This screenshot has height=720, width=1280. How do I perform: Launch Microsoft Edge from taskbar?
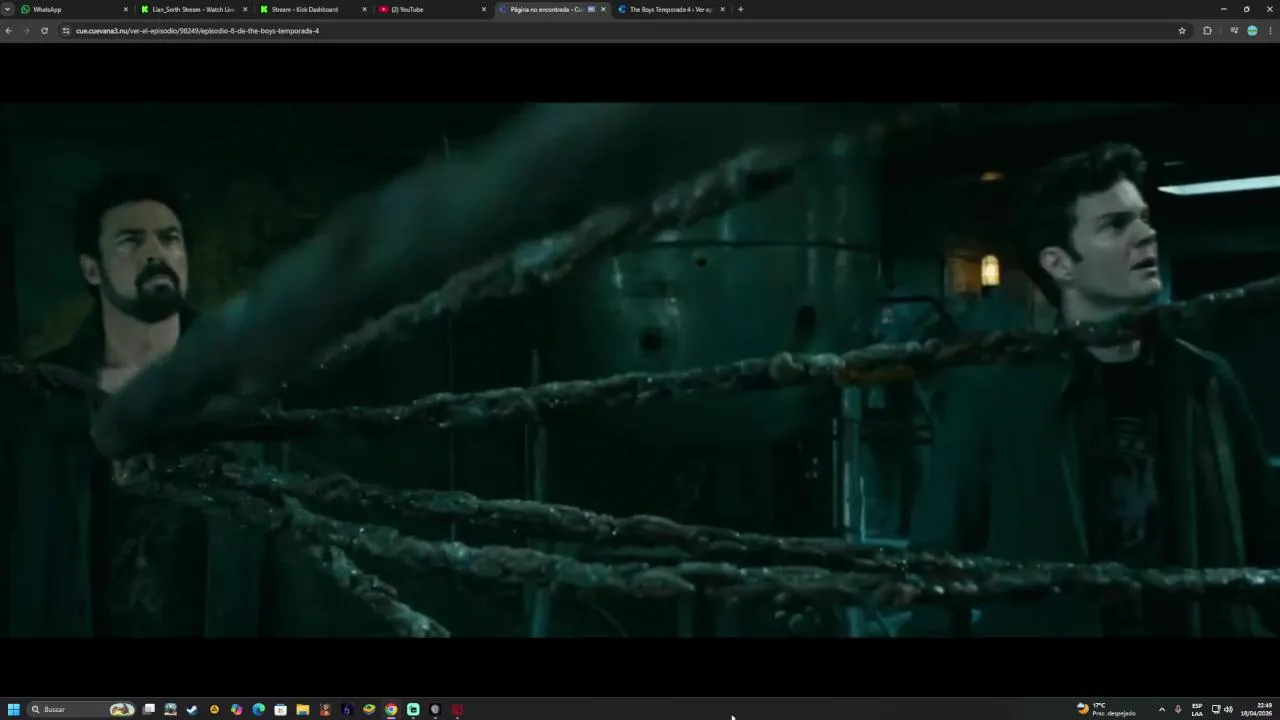tap(258, 709)
